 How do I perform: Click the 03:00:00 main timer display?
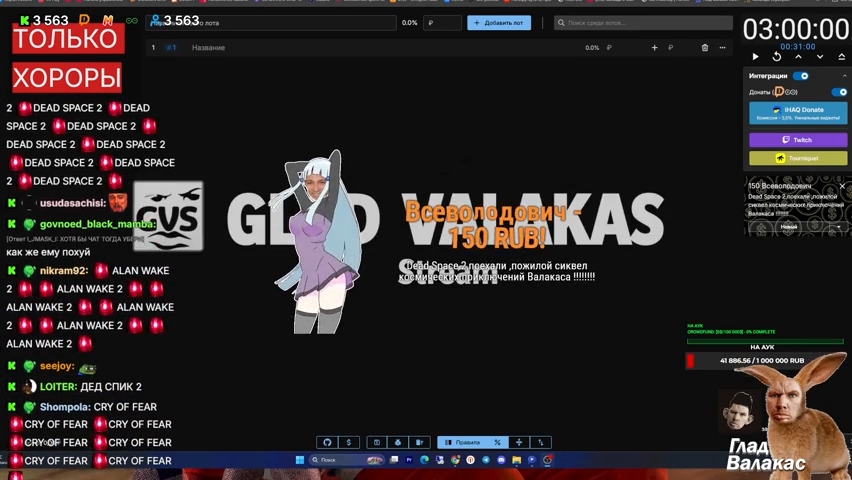click(796, 29)
